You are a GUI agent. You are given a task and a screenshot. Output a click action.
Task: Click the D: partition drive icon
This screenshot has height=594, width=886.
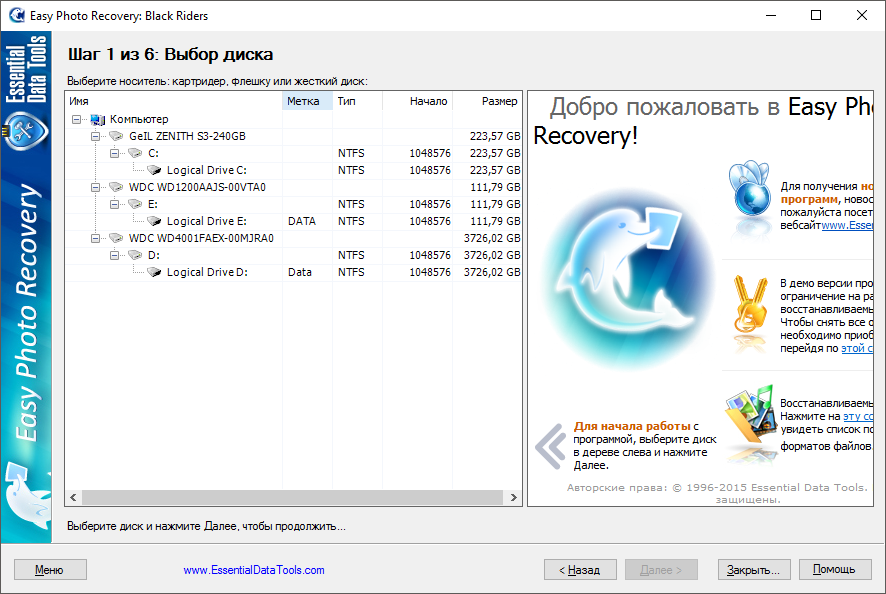pyautogui.click(x=135, y=255)
